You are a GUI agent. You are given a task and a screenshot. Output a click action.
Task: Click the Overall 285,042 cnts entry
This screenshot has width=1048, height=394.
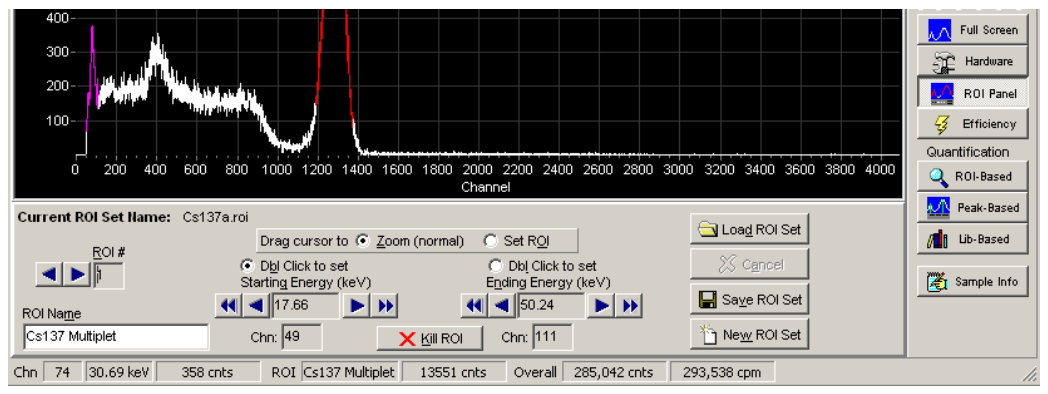point(615,372)
